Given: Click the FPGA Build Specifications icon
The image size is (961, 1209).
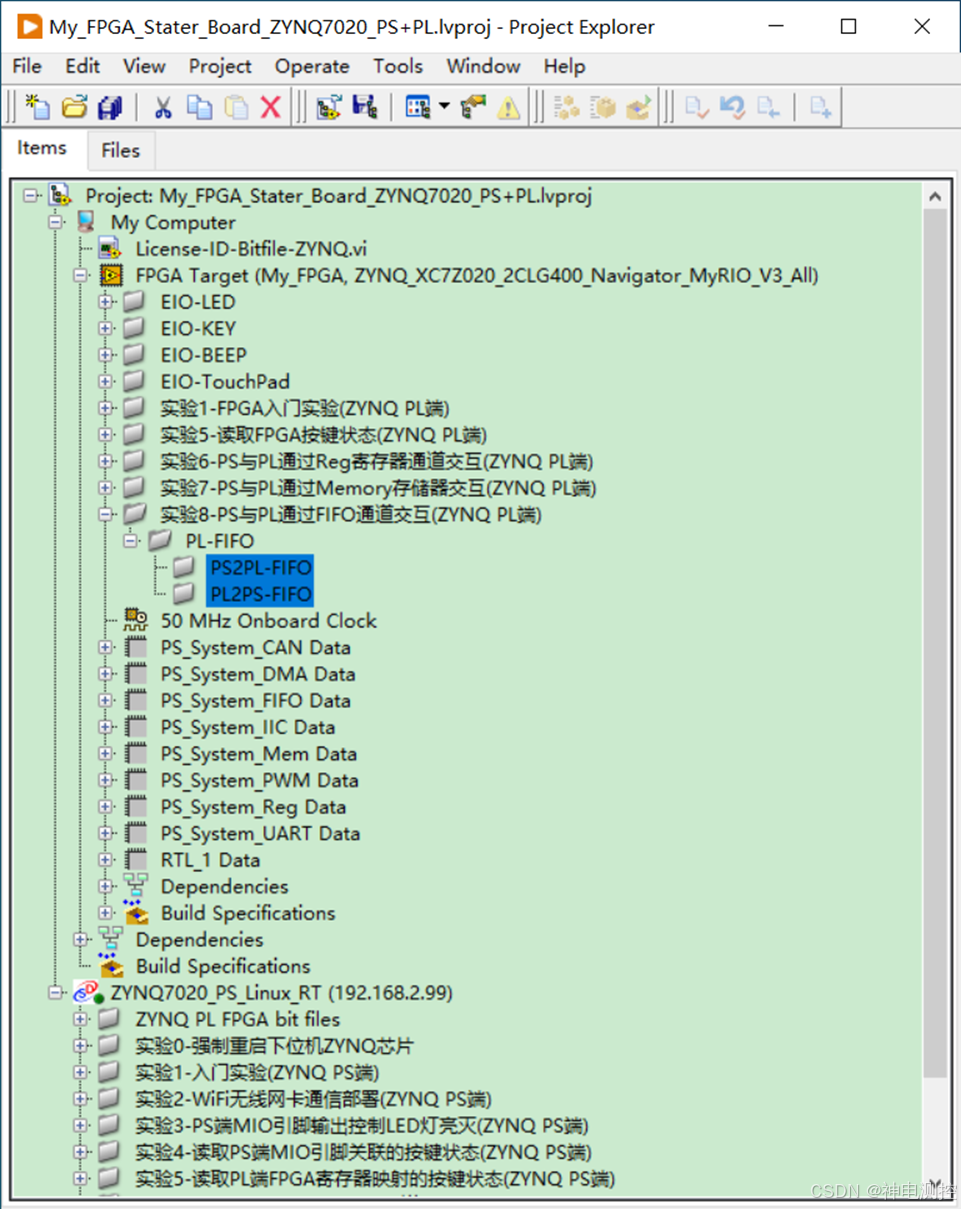Looking at the screenshot, I should pyautogui.click(x=136, y=912).
